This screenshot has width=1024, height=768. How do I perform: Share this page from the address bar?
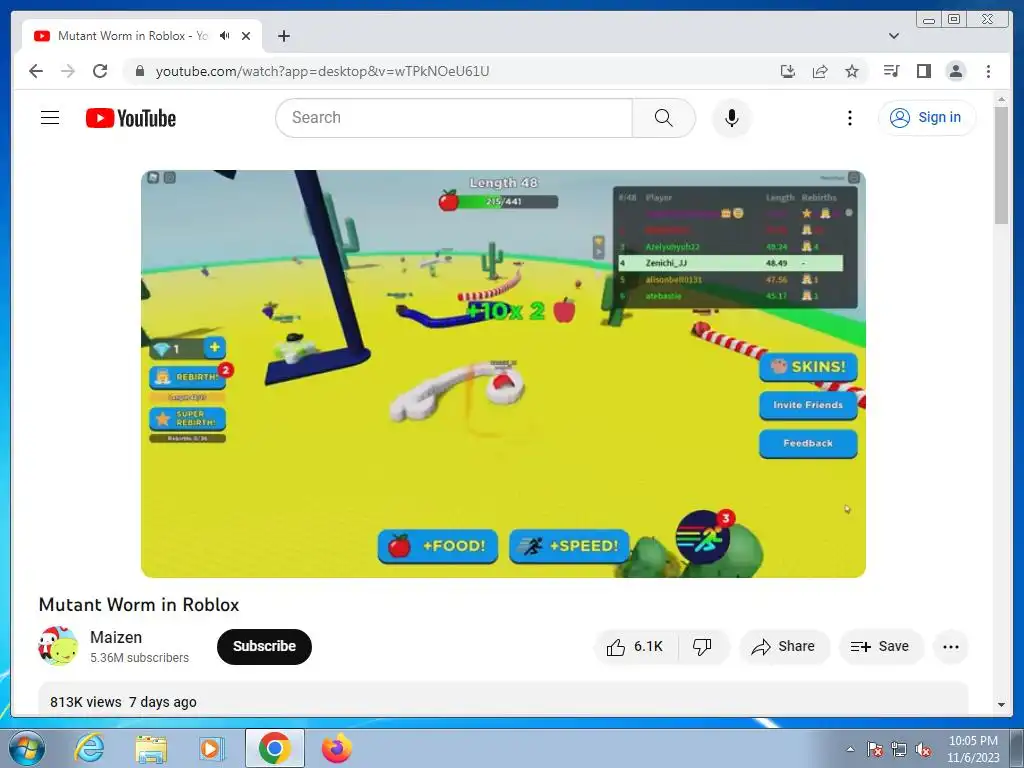coord(820,71)
